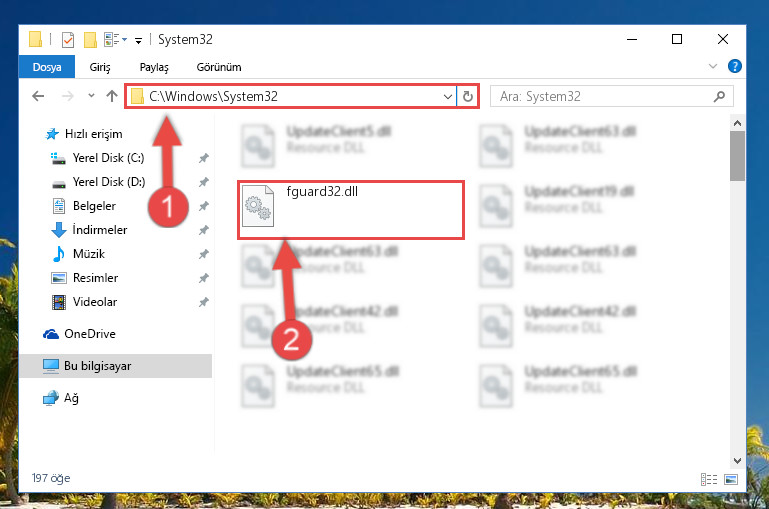Click the pin icon next to Yerel Disk (C:)
Screen dimensions: 769x509
coord(204,158)
